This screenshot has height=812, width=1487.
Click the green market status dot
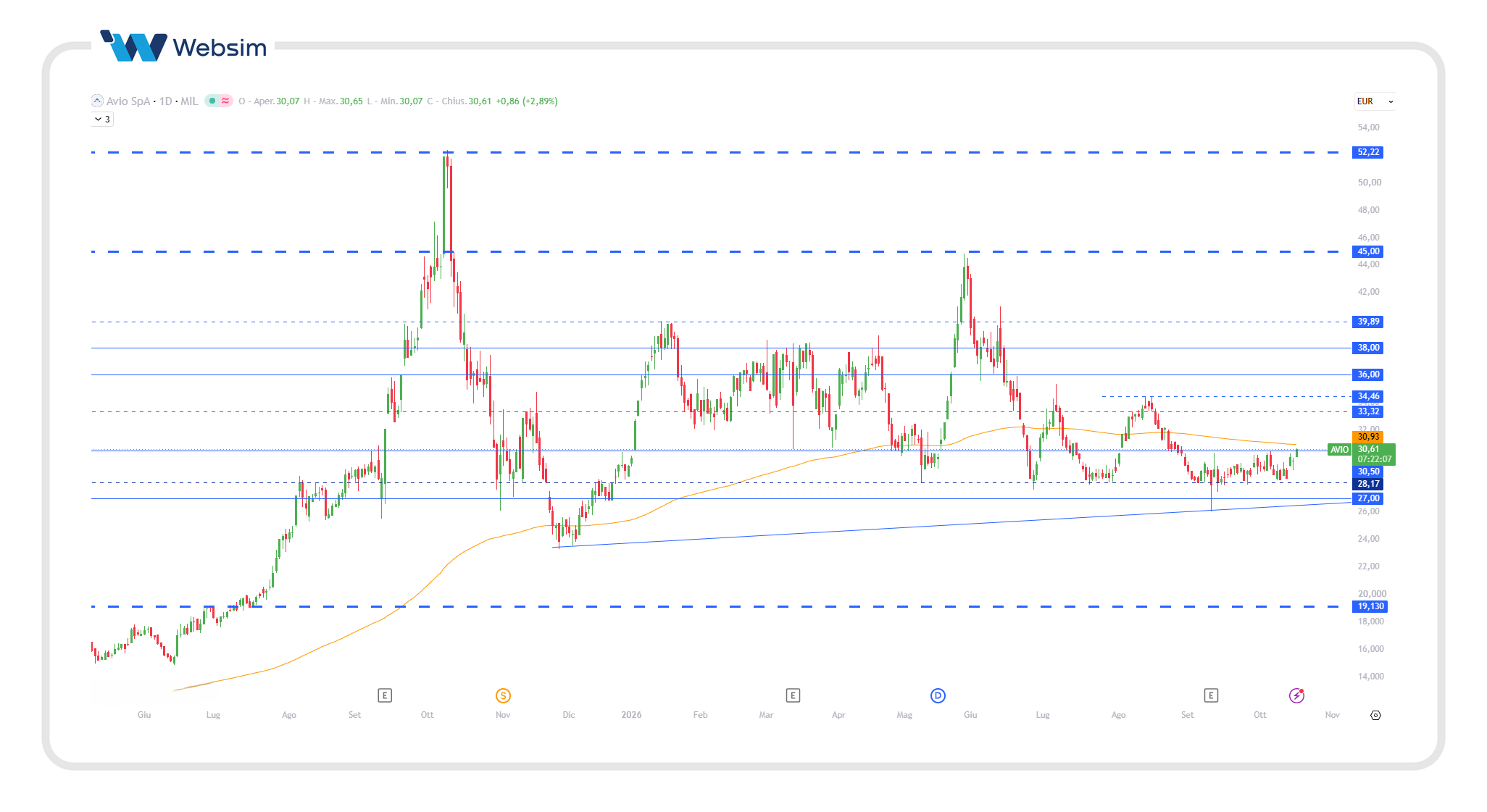coord(212,101)
